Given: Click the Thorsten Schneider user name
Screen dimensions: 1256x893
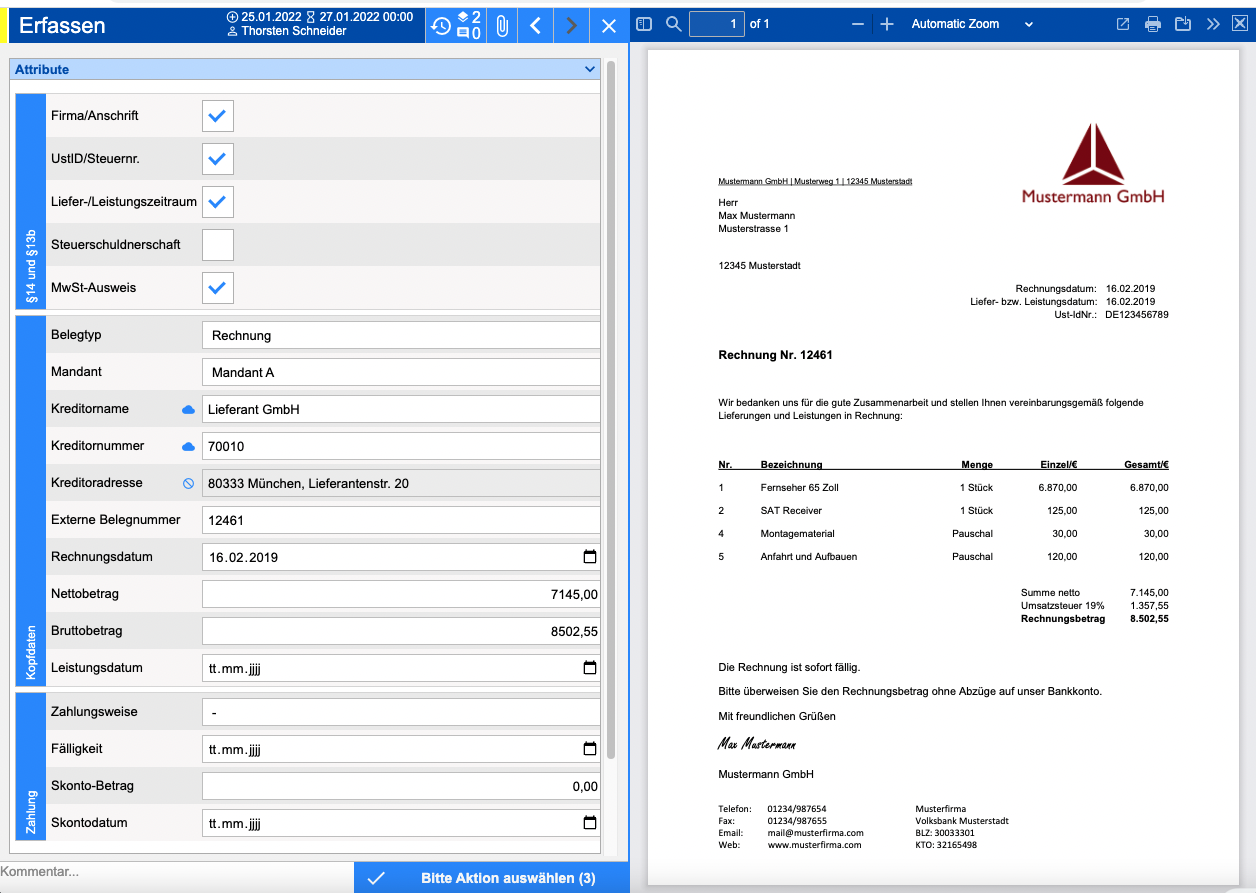Looking at the screenshot, I should (x=294, y=32).
